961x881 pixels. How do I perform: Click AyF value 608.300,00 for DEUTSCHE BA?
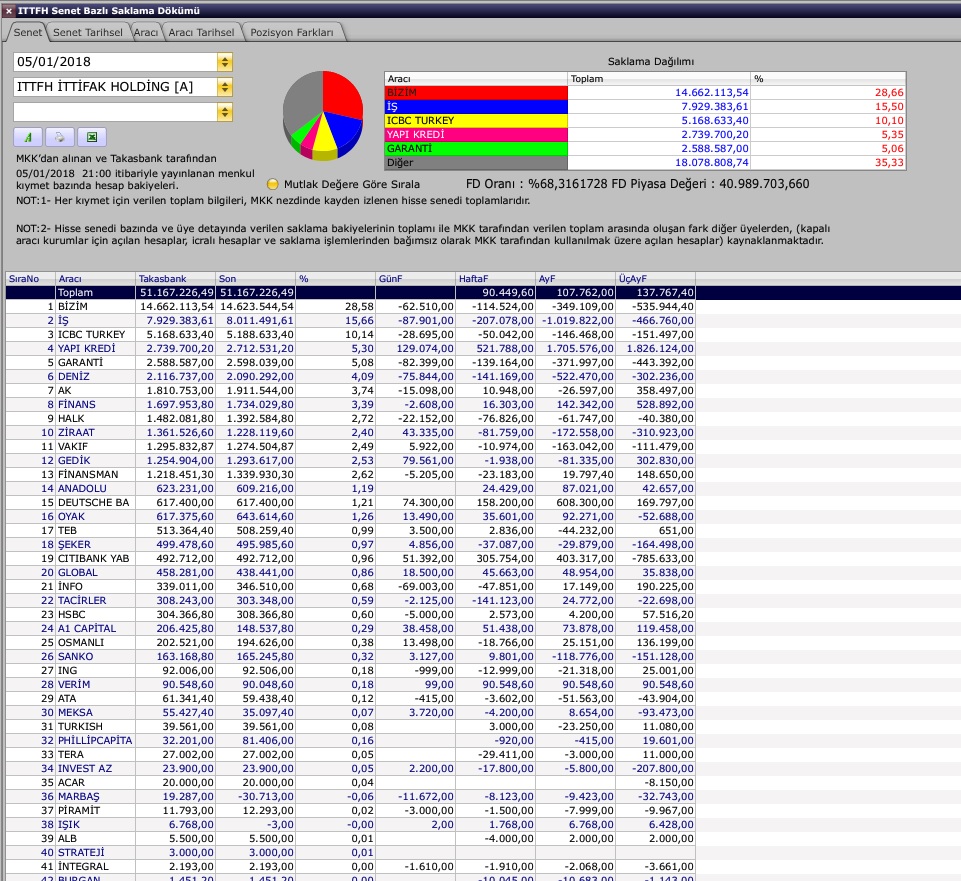coord(585,503)
